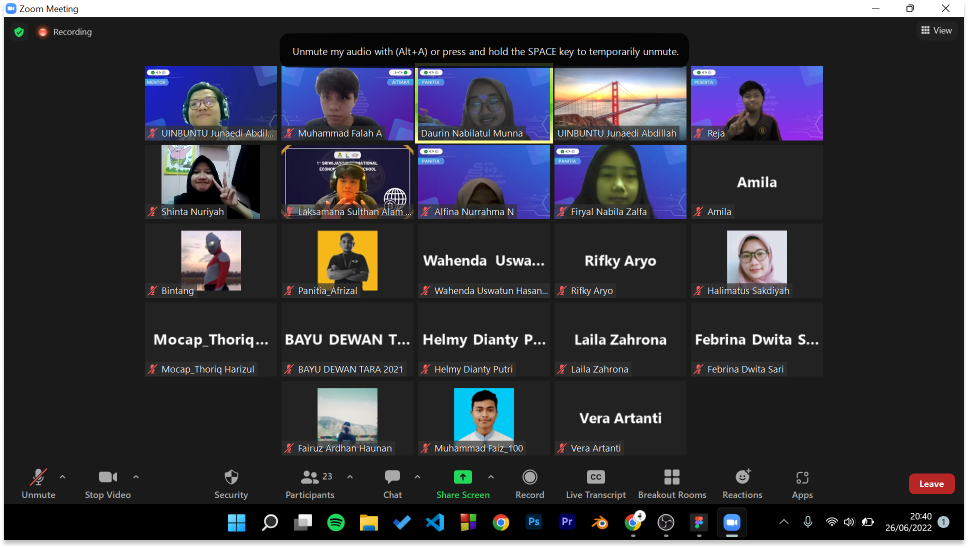Select Daurin Nabilatul Munna's video tile

coord(484,104)
